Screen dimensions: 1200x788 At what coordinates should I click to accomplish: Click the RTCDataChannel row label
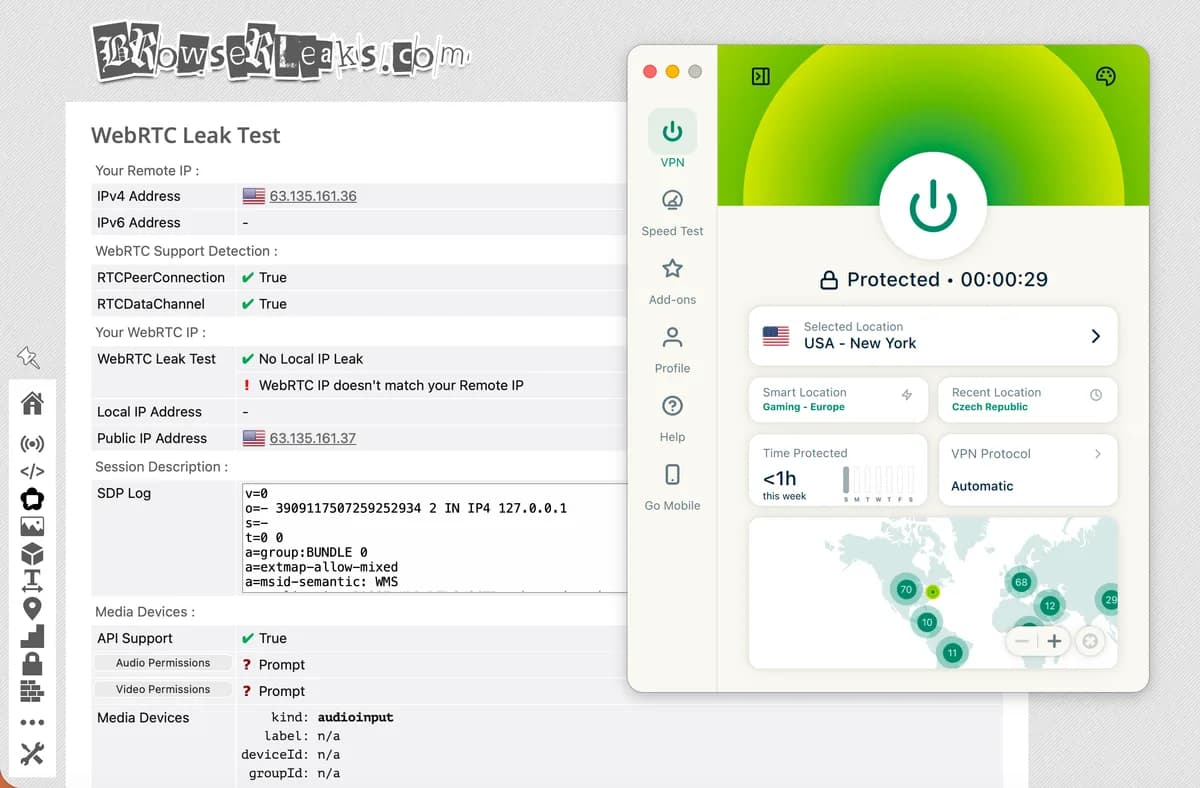click(x=151, y=304)
